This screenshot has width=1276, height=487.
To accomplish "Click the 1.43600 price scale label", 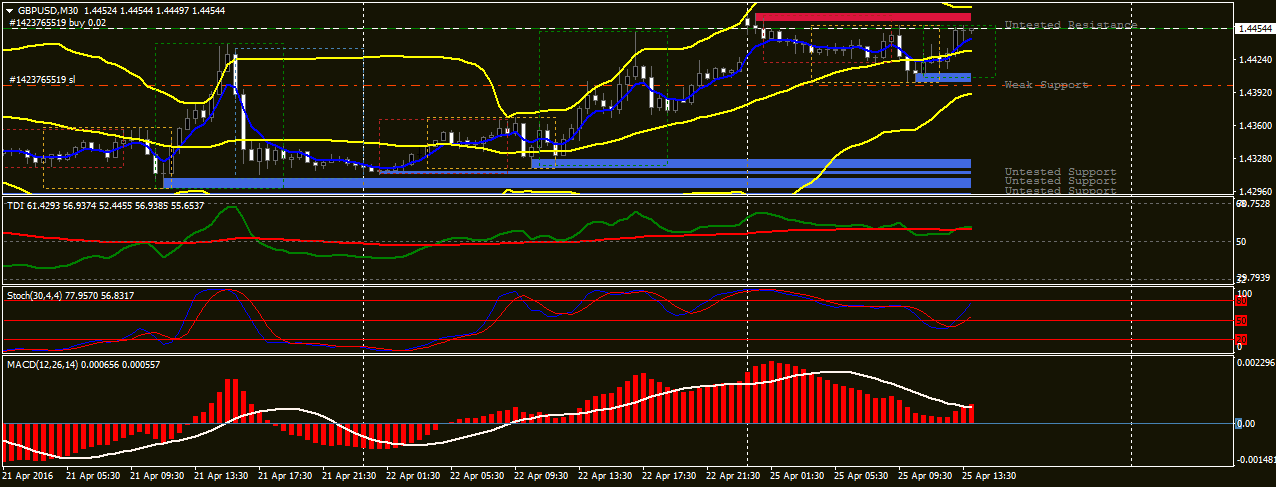I will [1255, 126].
